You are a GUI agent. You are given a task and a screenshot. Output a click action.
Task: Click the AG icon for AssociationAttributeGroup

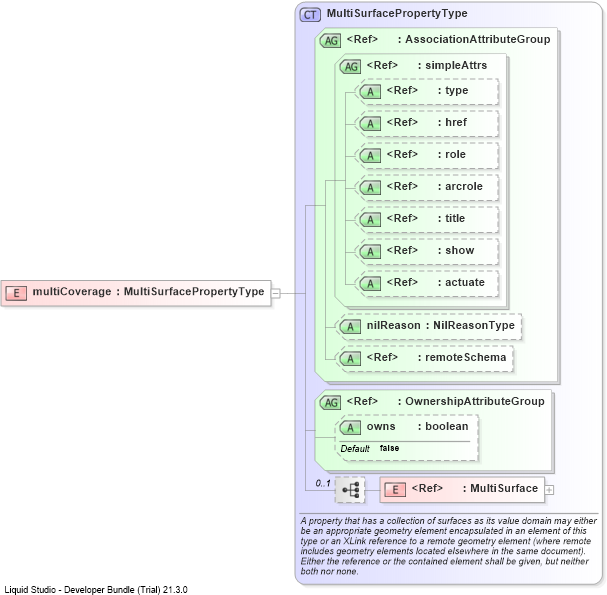[x=331, y=40]
